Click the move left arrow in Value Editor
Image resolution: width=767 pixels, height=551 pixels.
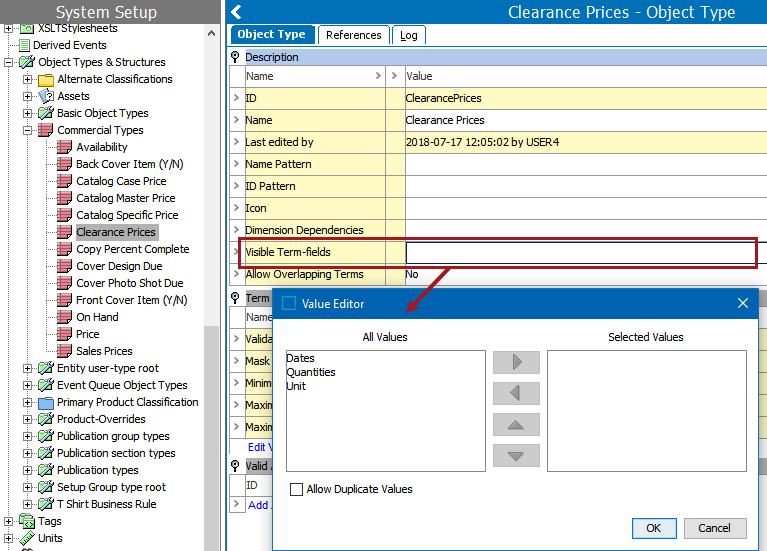pyautogui.click(x=516, y=393)
